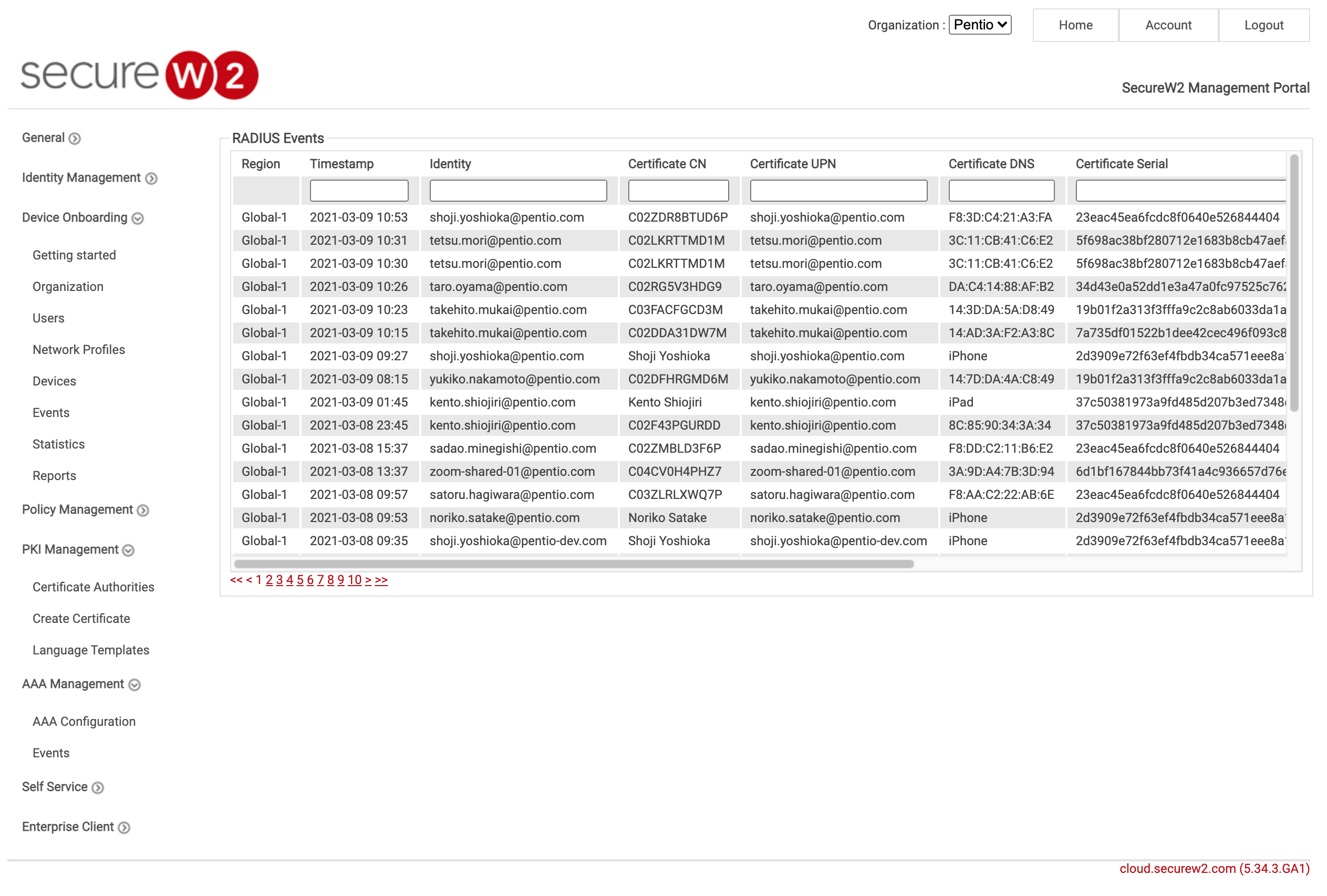
Task: Expand the Policy Management chevron icon
Action: coord(143,510)
